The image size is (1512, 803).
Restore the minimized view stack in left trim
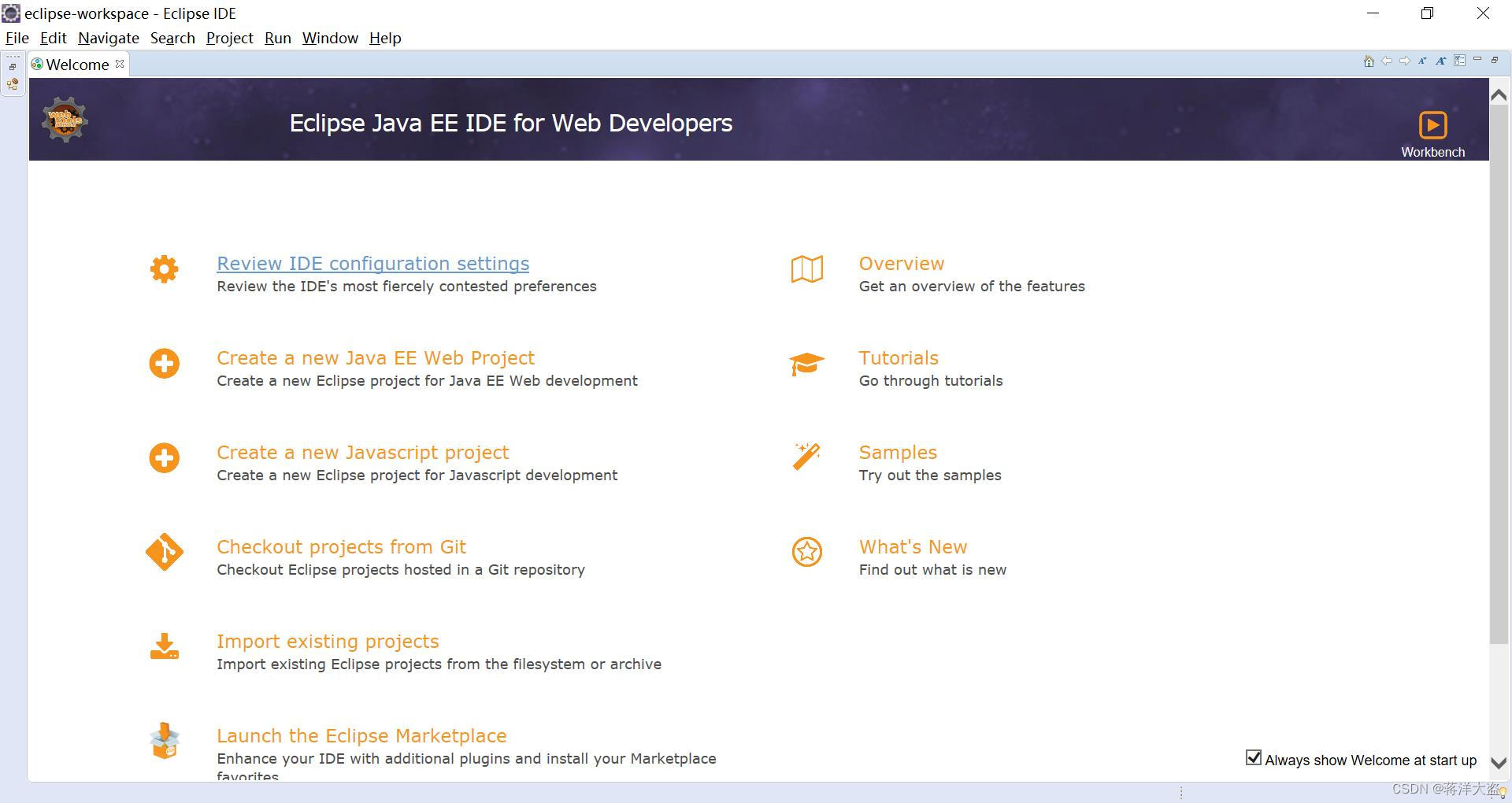coord(13,67)
